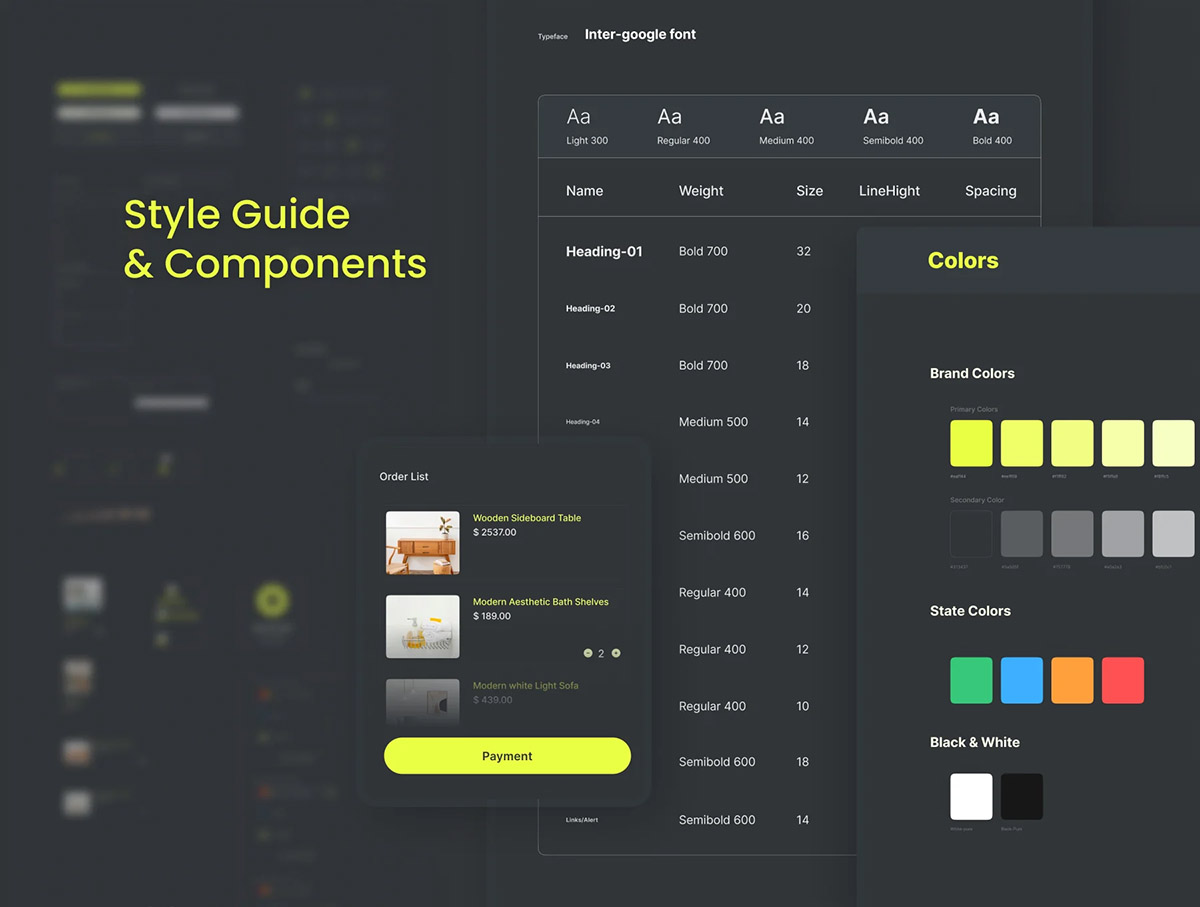The width and height of the screenshot is (1200, 907).
Task: Choose the first primary yellow brand swatch
Action: pos(971,443)
